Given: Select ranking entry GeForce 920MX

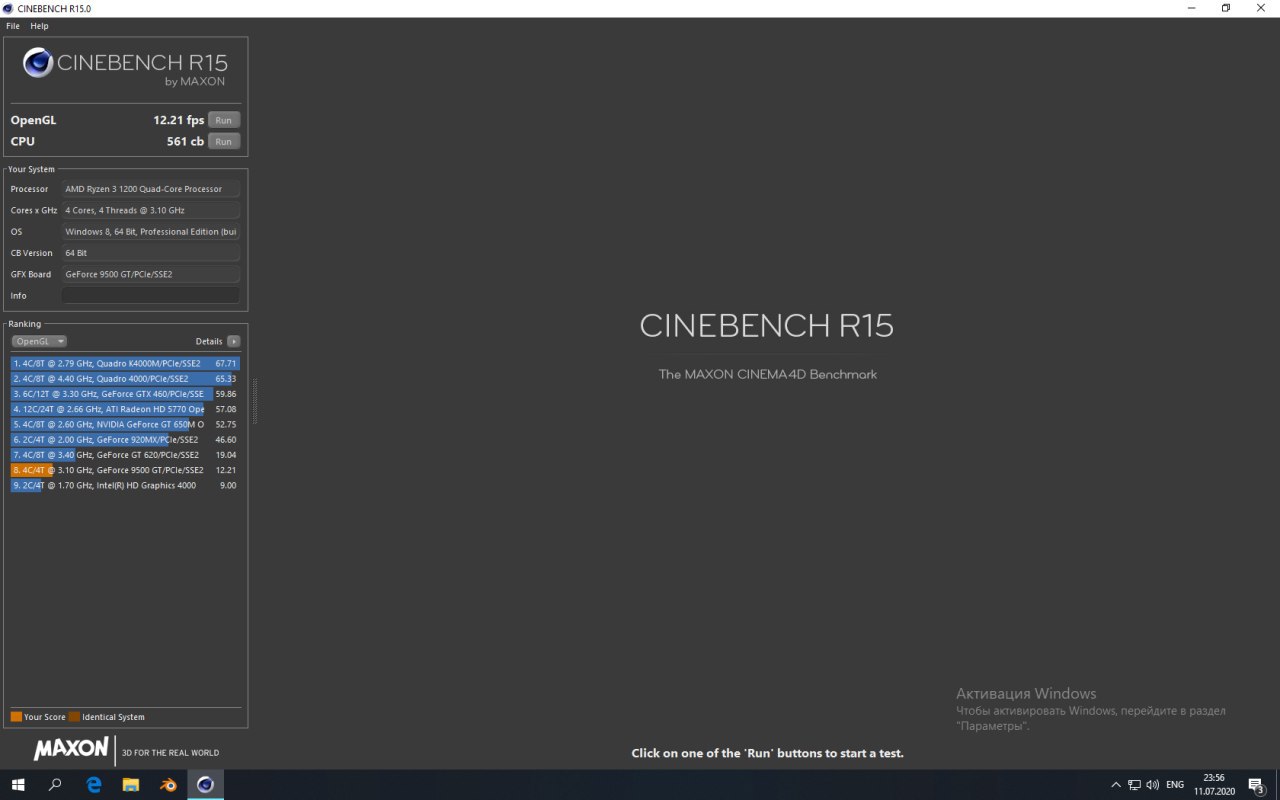Looking at the screenshot, I should [x=125, y=439].
